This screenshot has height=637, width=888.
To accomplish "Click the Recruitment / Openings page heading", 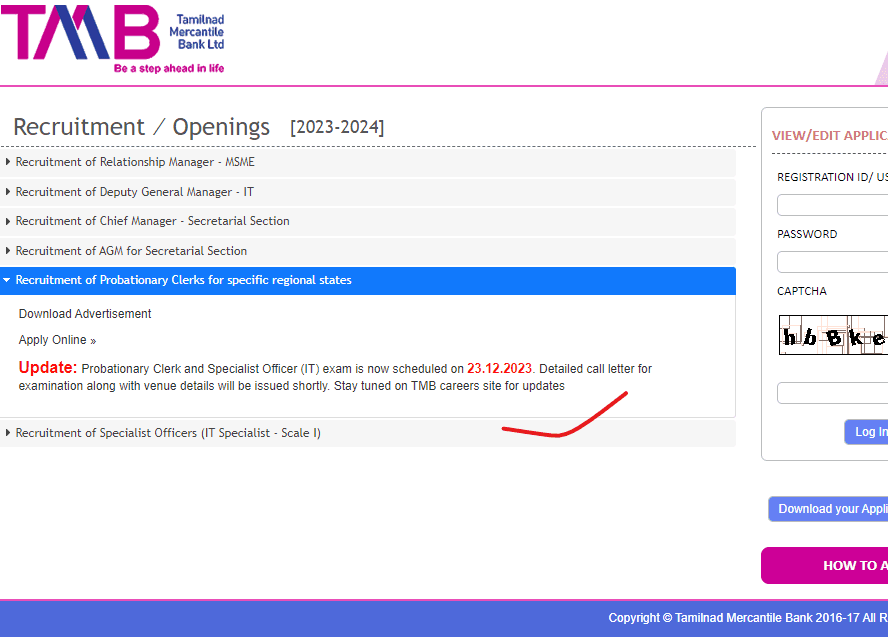I will click(141, 128).
